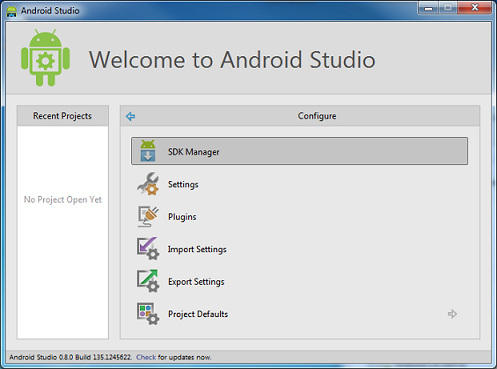Close the Android Studio window
Image resolution: width=497 pixels, height=369 pixels.
coord(475,7)
